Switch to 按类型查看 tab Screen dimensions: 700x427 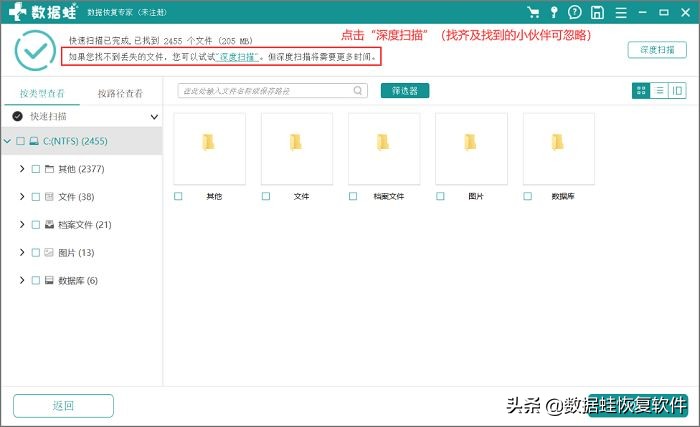(42, 93)
